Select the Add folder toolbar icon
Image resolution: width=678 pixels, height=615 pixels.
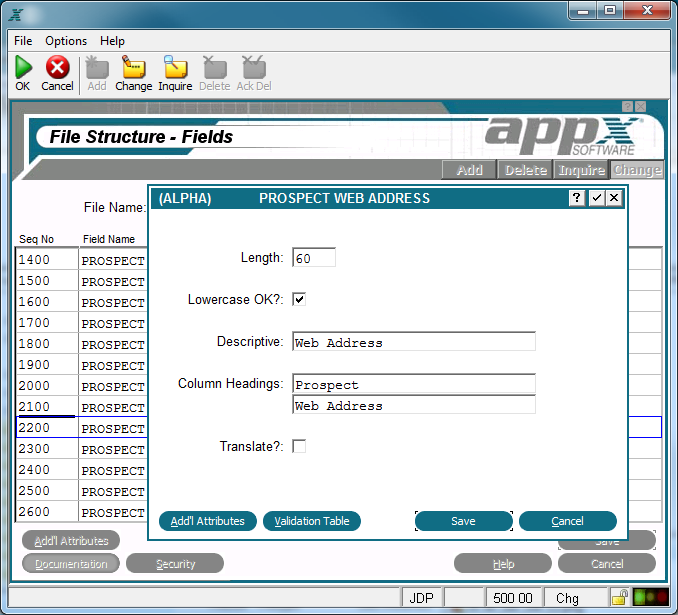tap(97, 67)
